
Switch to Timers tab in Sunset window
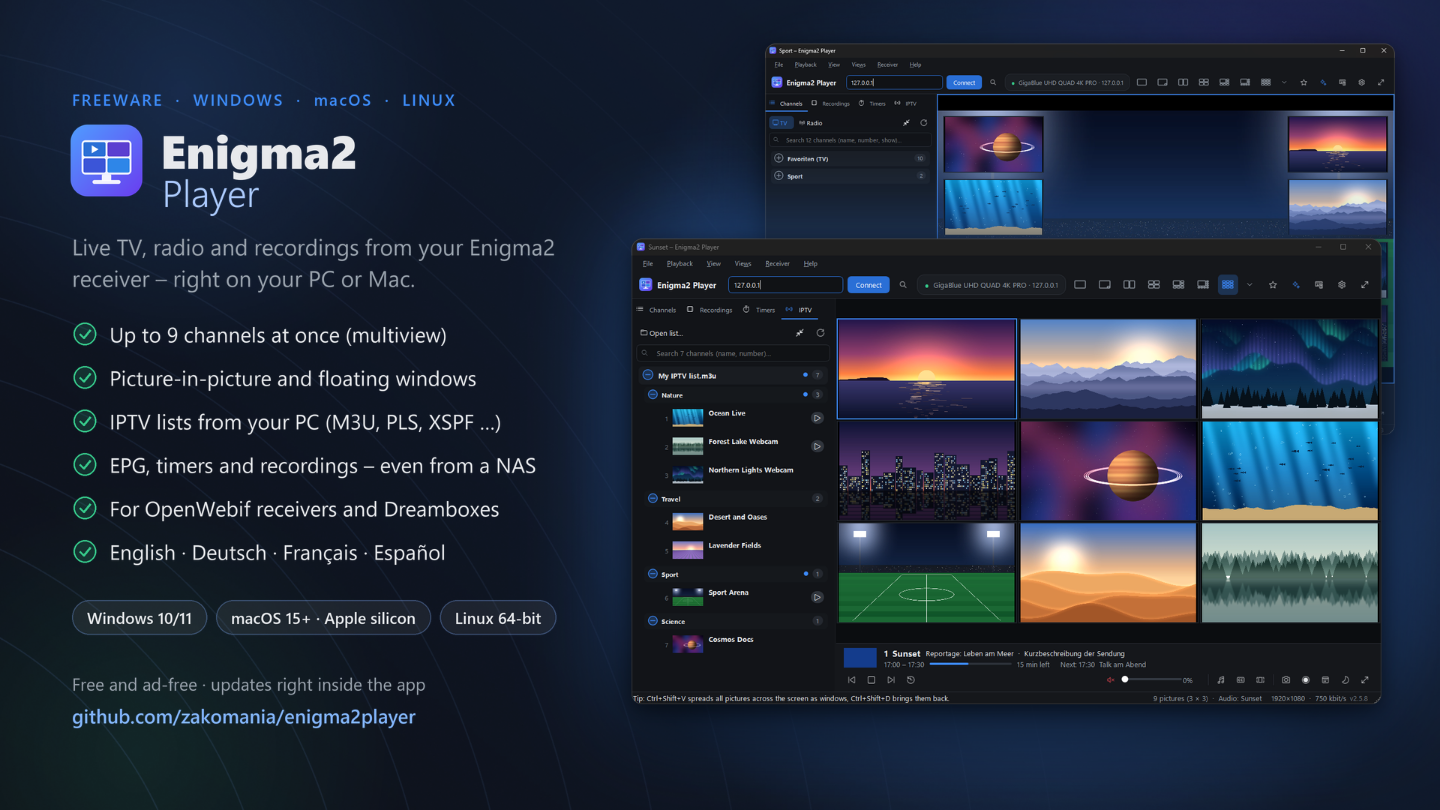click(x=760, y=310)
